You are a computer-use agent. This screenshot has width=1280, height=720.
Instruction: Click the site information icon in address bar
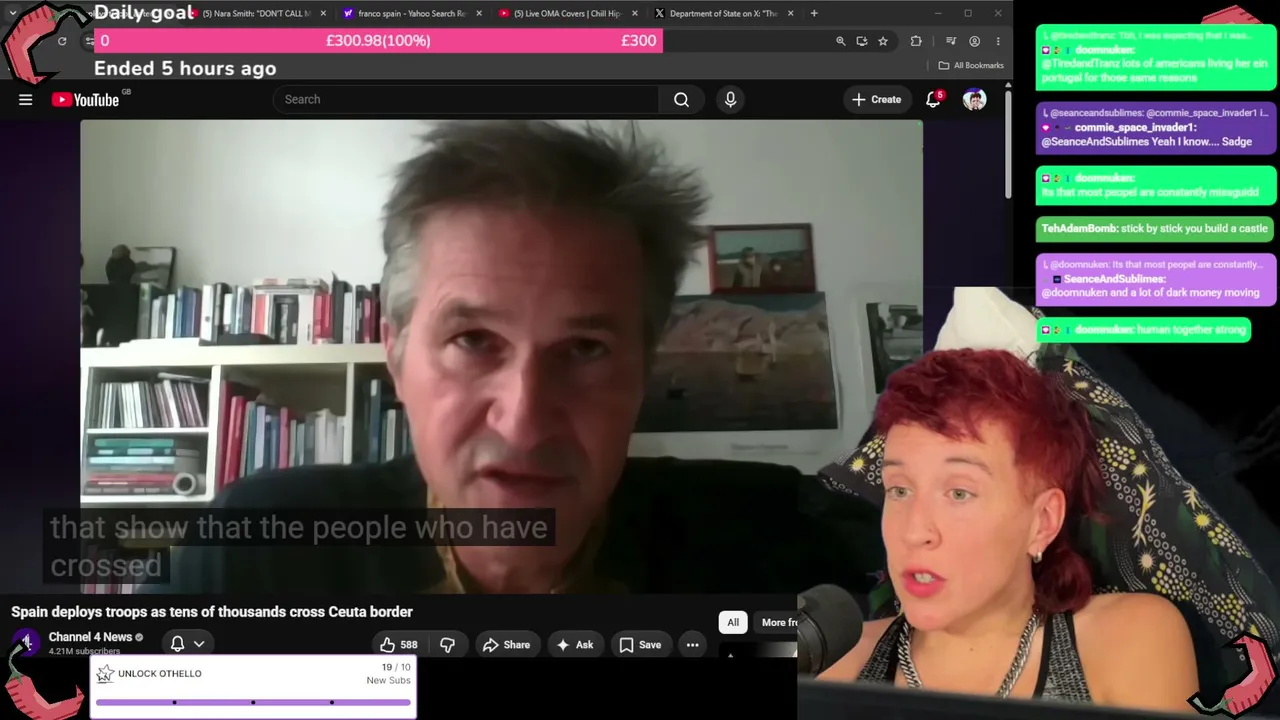click(89, 41)
